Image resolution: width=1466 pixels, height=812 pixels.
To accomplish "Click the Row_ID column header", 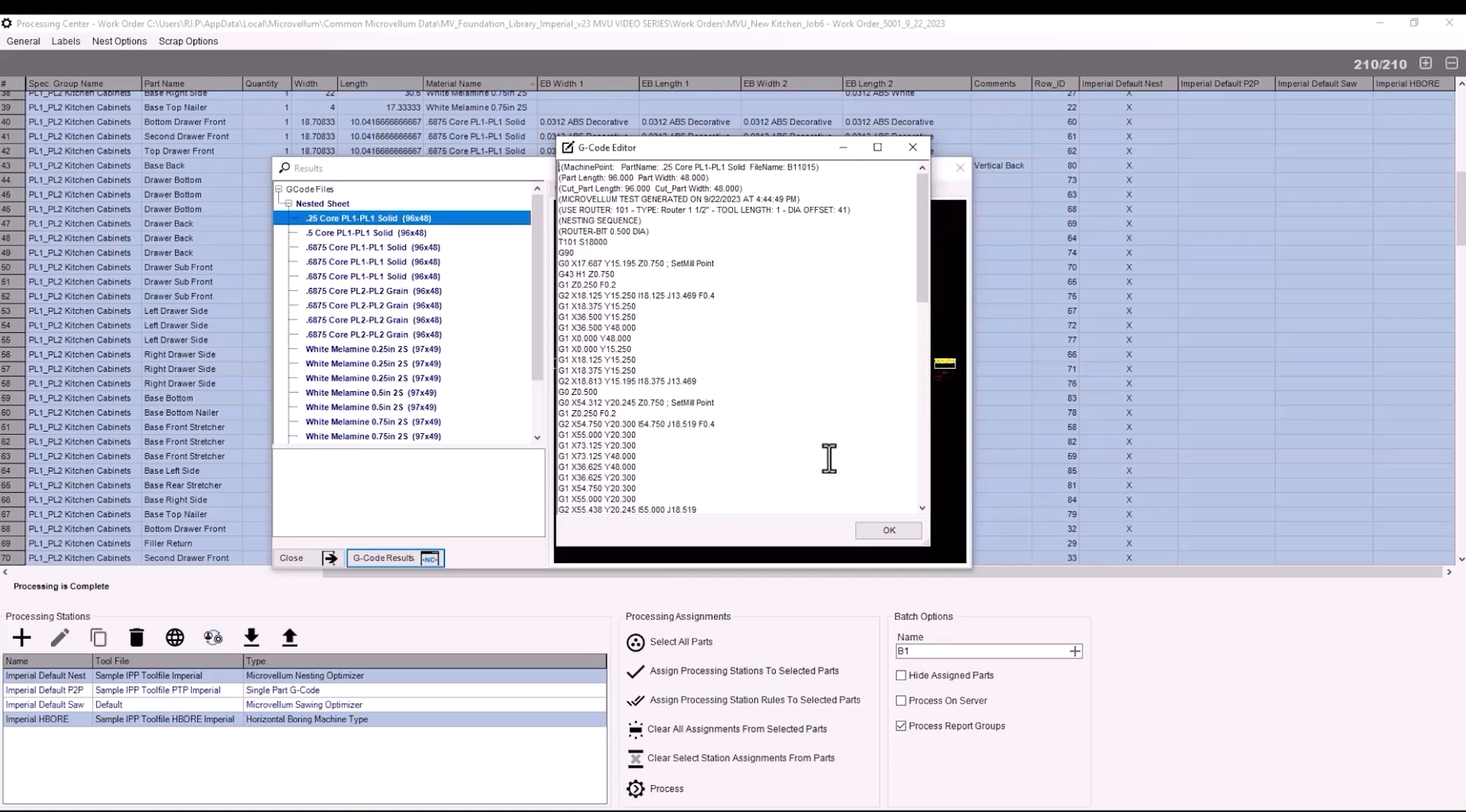I will (x=1055, y=84).
